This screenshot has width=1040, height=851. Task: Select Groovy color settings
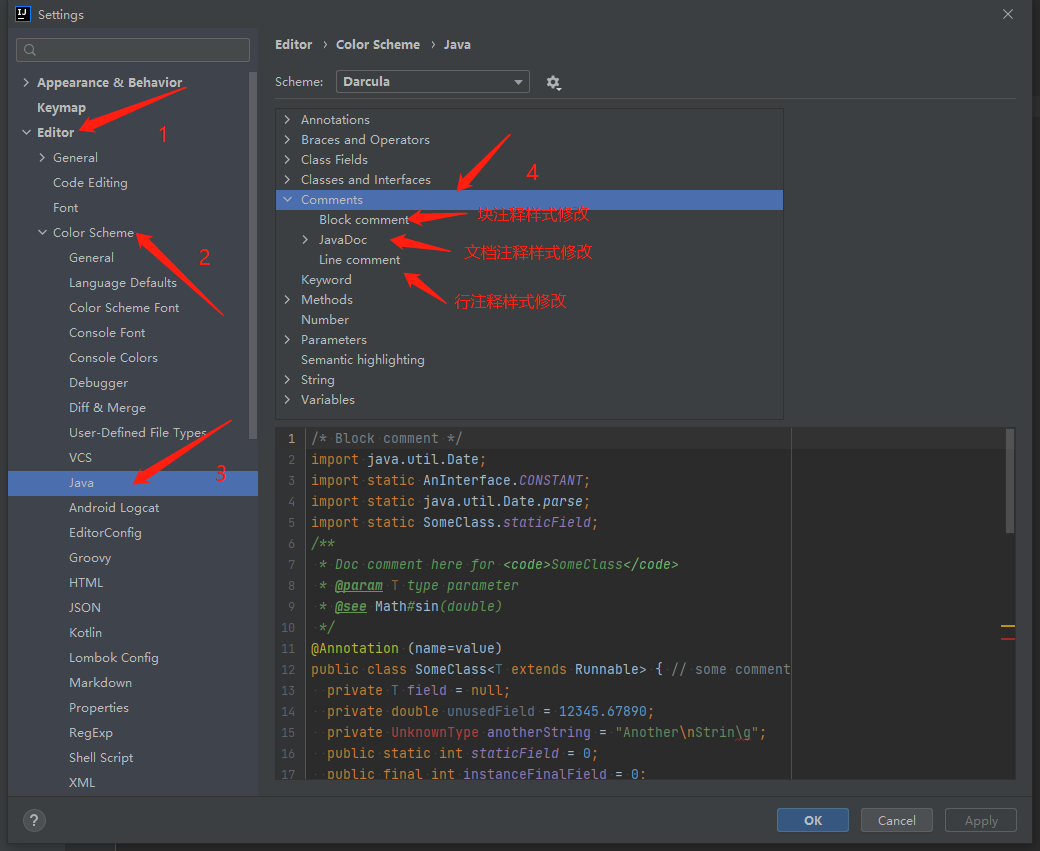[90, 558]
